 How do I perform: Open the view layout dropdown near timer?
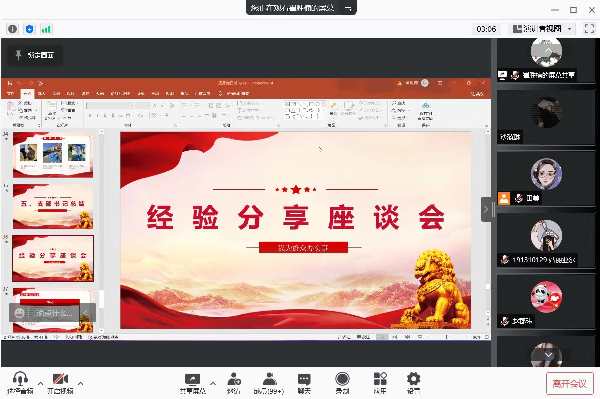click(x=543, y=29)
